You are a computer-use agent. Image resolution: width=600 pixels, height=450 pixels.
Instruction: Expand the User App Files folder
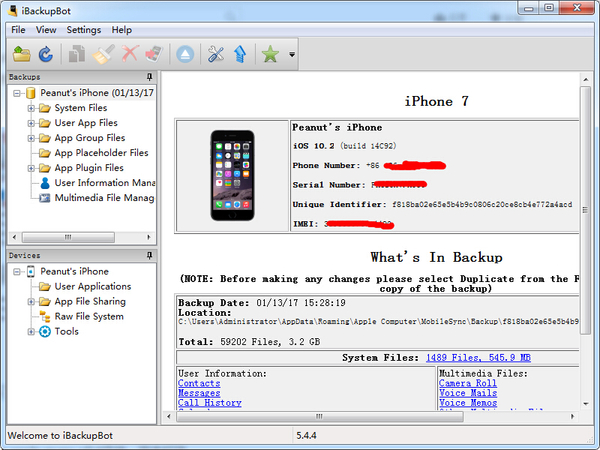(x=31, y=123)
